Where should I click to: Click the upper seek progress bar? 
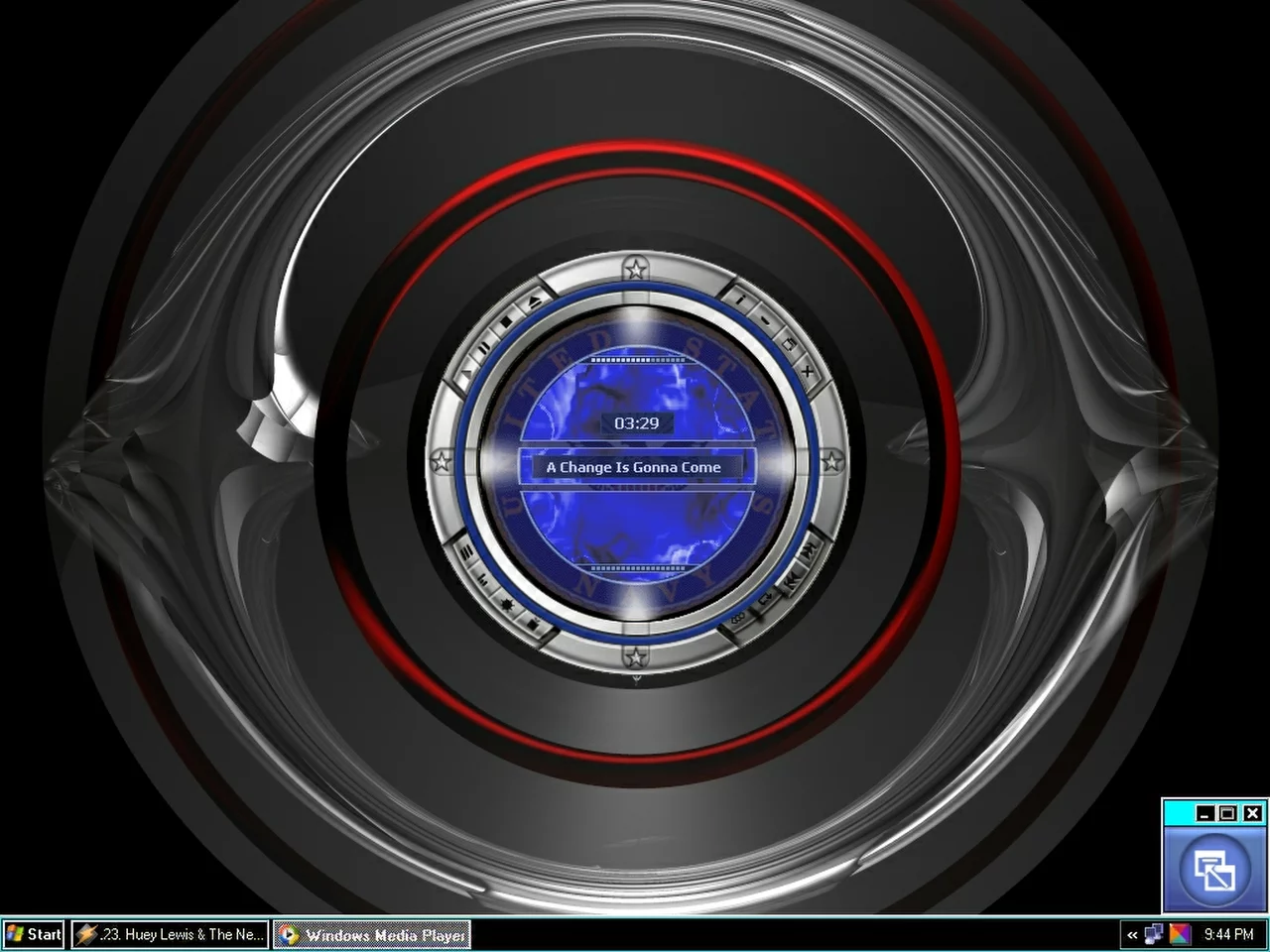(636, 360)
